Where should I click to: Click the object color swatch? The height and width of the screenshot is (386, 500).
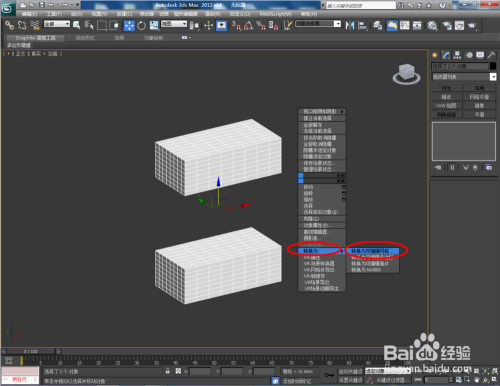tap(493, 66)
